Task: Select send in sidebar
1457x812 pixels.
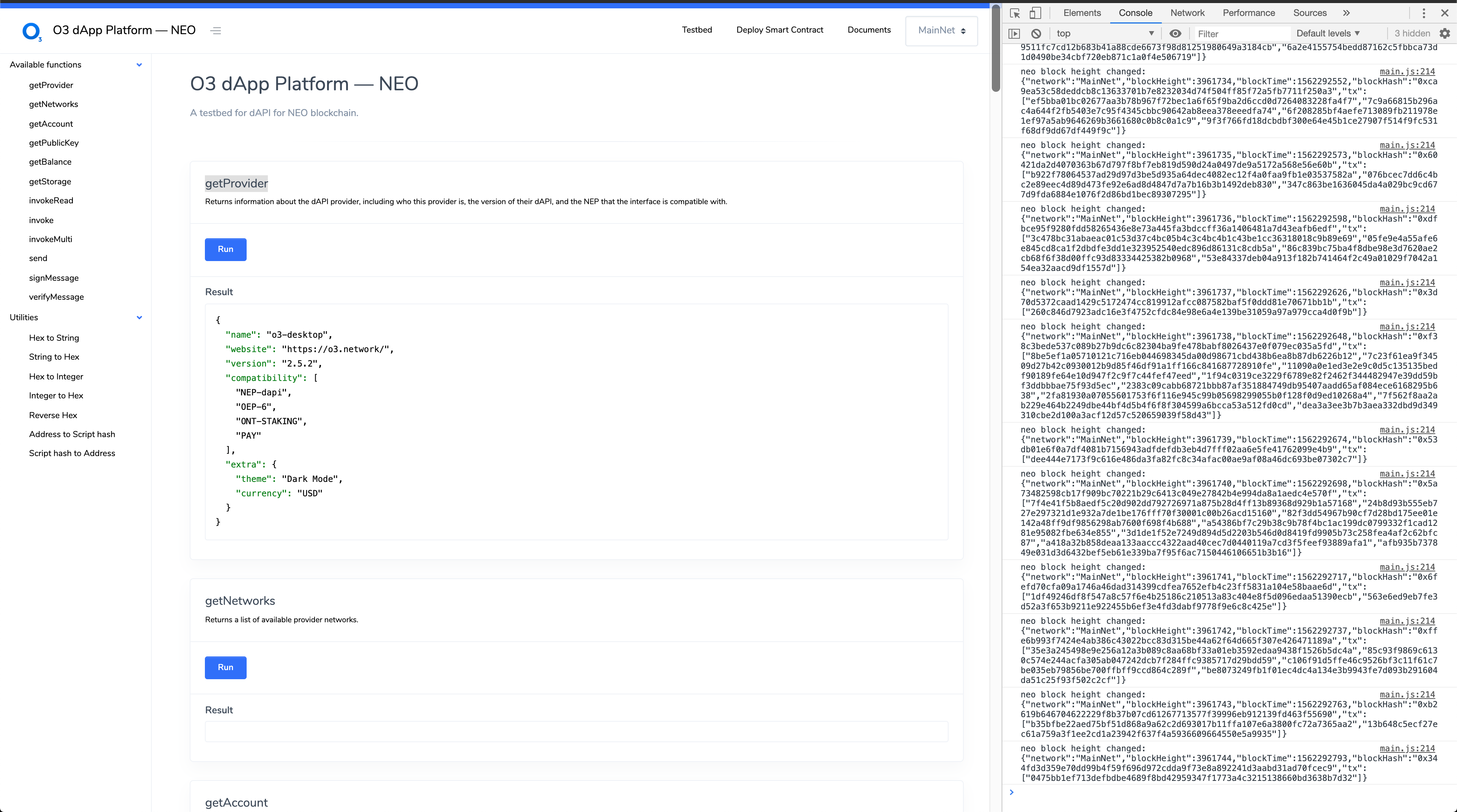Action: [38, 258]
